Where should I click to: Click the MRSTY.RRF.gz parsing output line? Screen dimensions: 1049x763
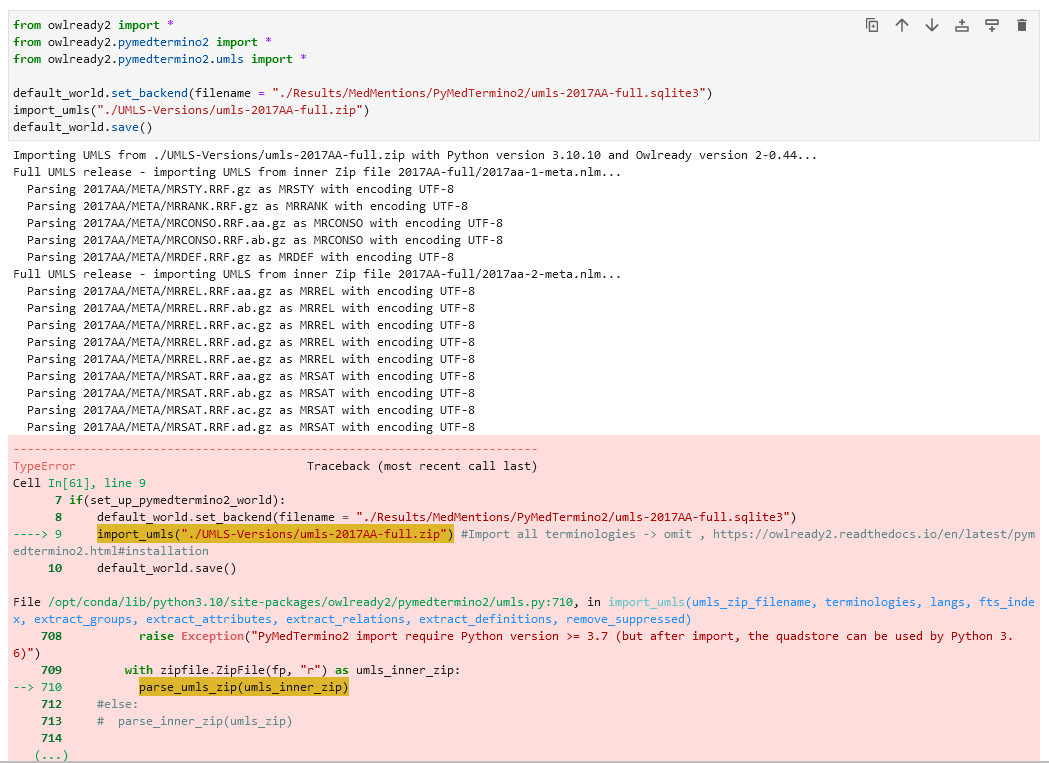coord(240,189)
